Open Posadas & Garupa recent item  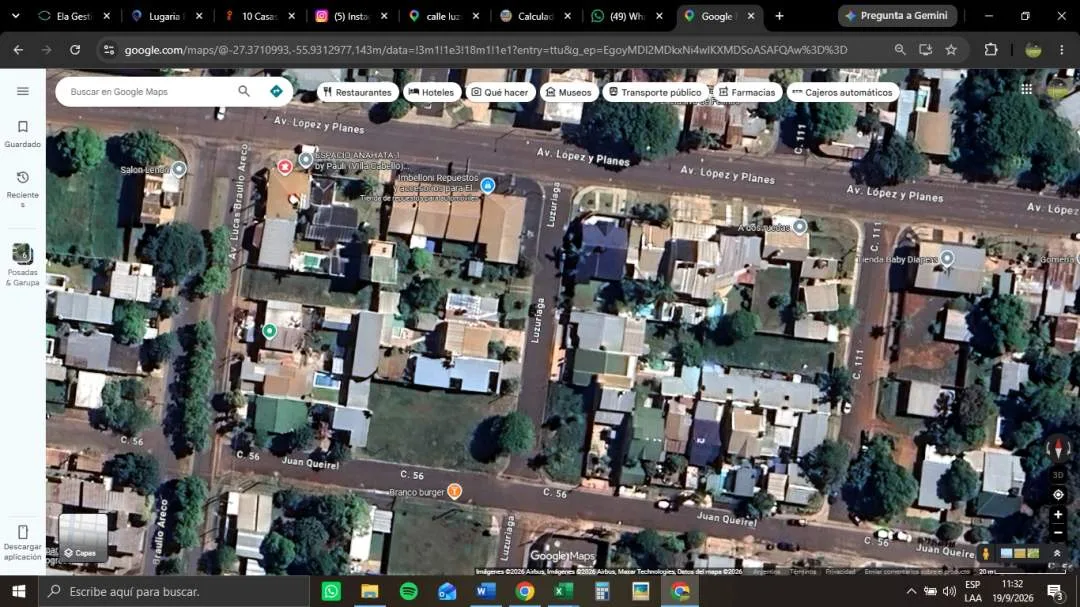click(23, 265)
